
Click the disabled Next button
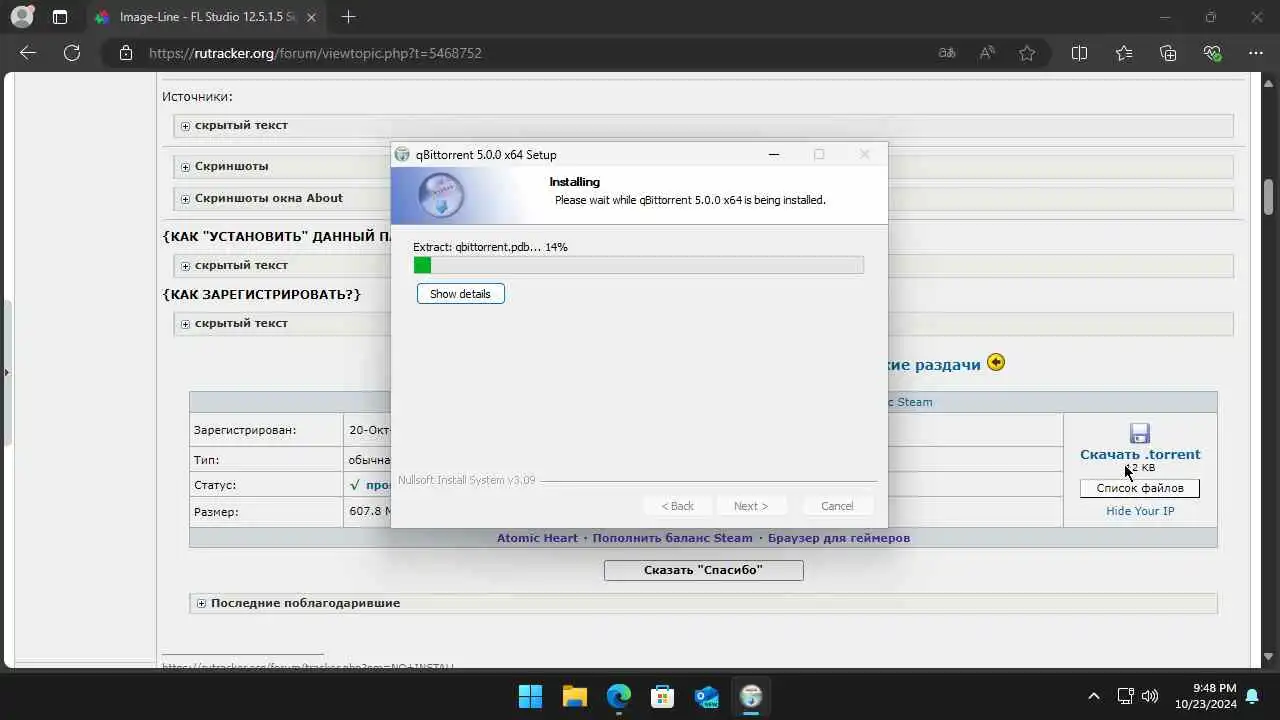(751, 506)
